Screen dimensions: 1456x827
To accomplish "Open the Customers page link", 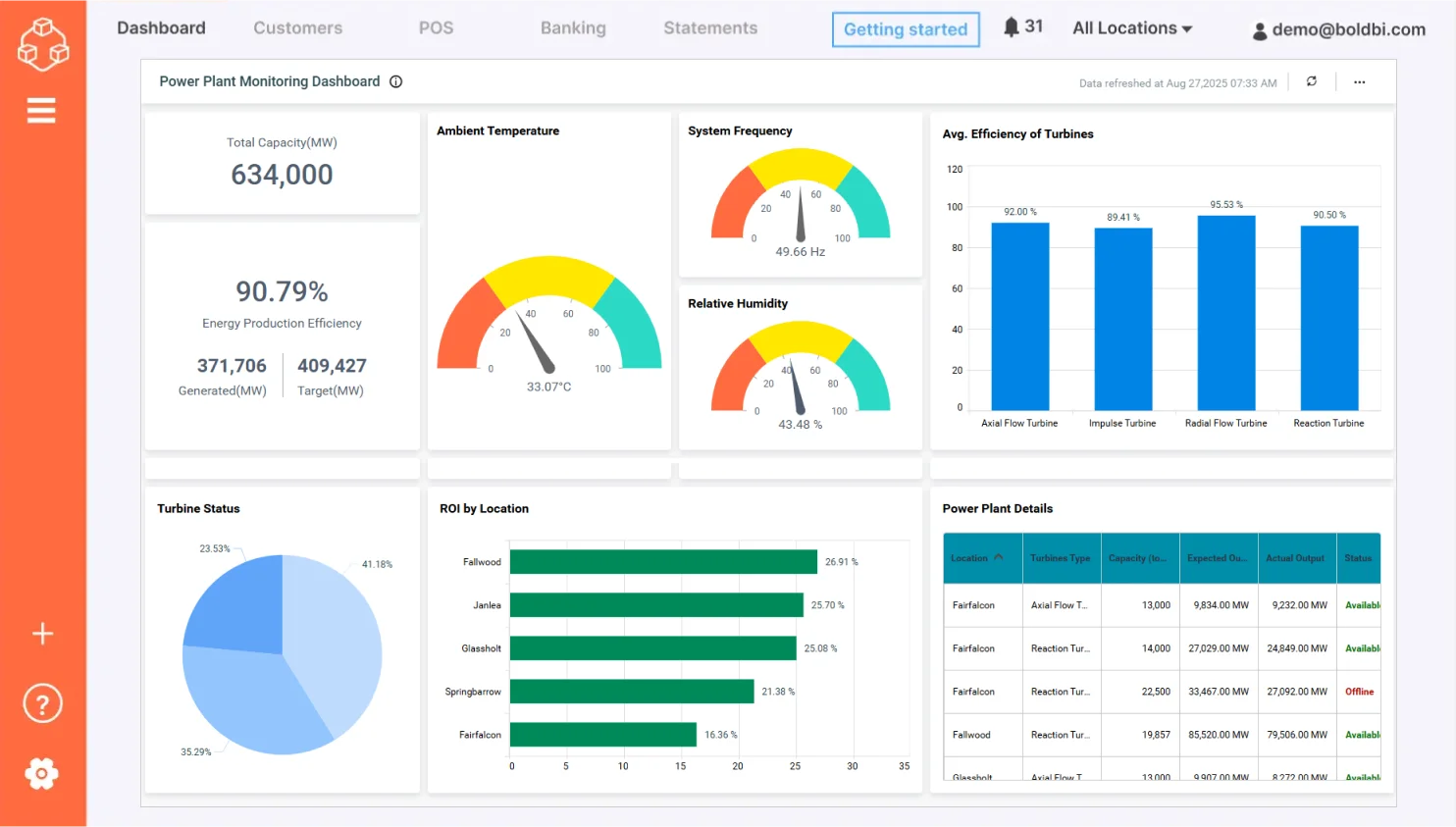I will [297, 28].
